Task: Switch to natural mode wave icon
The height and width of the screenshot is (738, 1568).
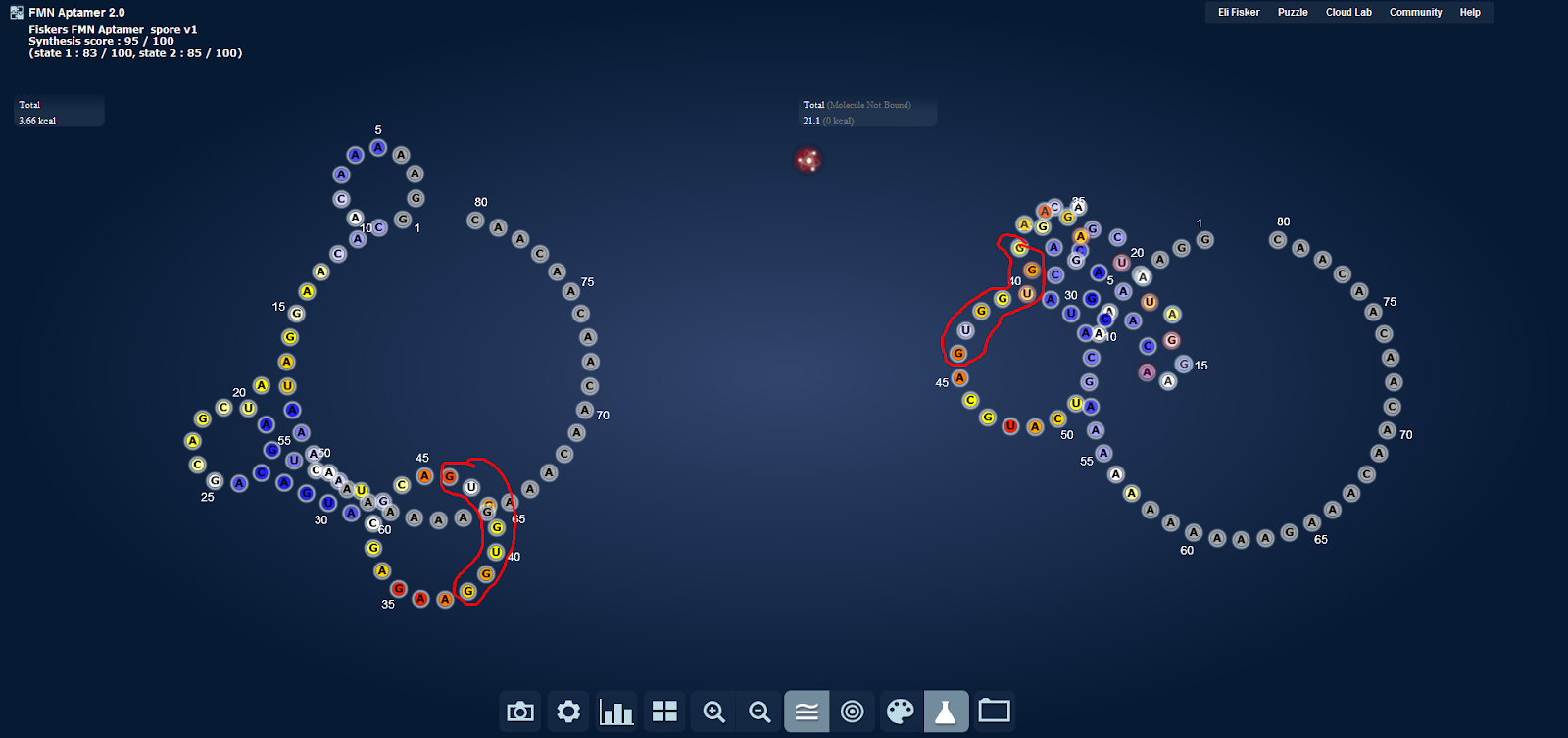Action: coord(807,712)
